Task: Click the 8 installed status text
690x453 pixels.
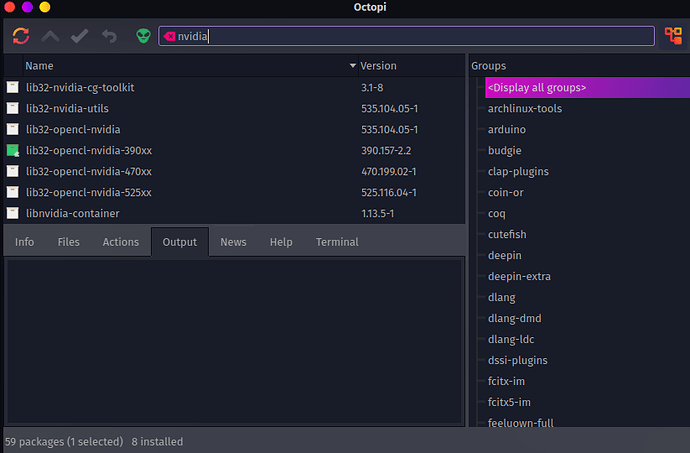Action: tap(157, 442)
